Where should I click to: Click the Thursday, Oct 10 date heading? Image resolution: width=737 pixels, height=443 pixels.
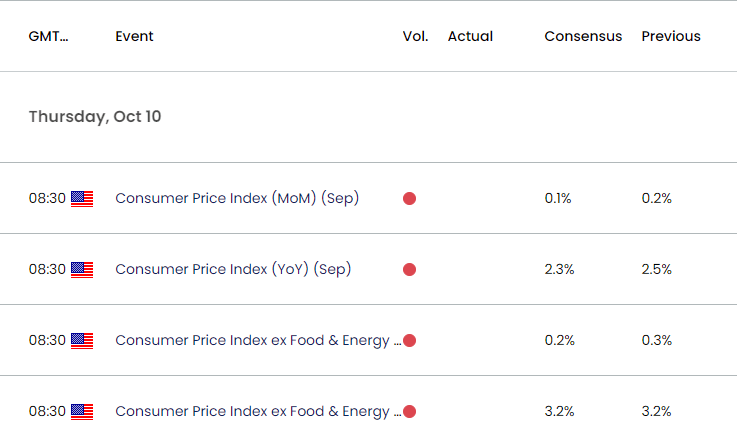coord(95,116)
